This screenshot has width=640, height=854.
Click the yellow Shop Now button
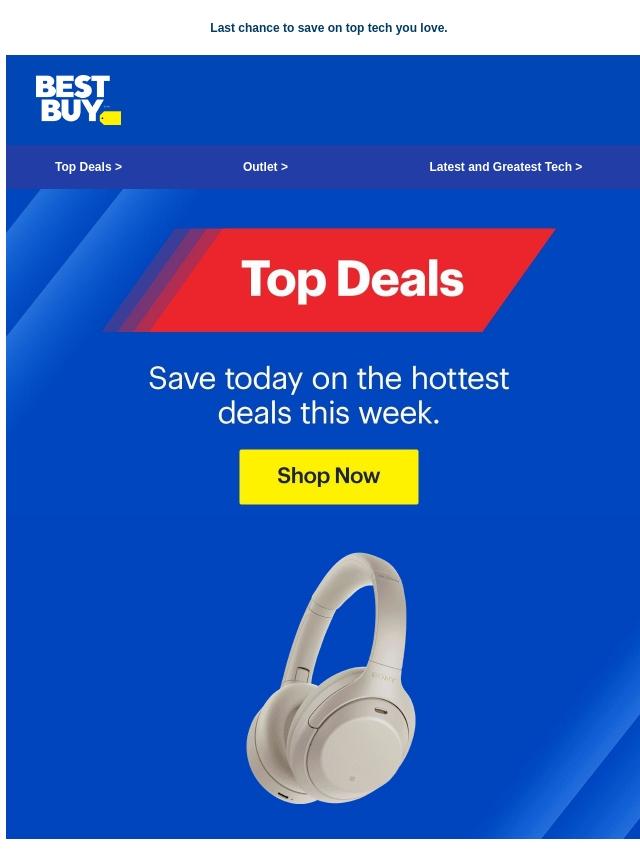click(x=329, y=477)
